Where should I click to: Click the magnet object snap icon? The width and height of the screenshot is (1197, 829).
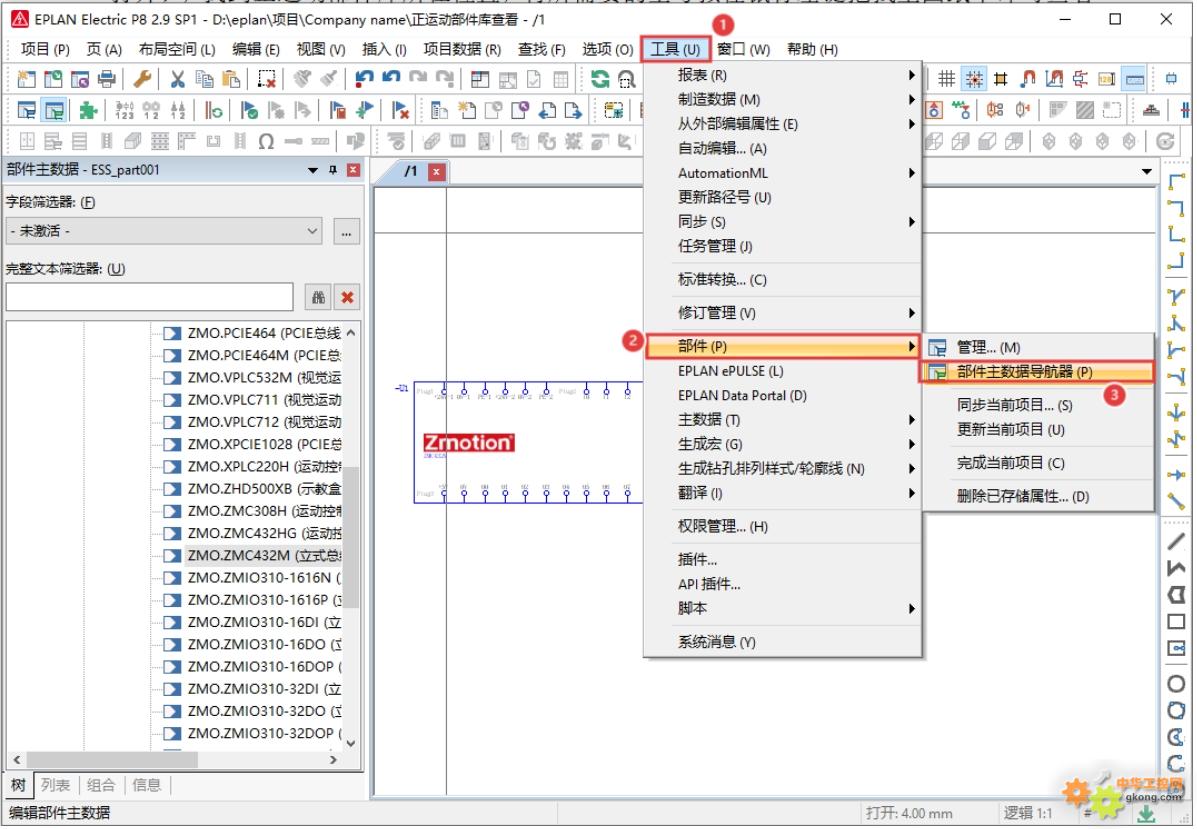click(1028, 79)
